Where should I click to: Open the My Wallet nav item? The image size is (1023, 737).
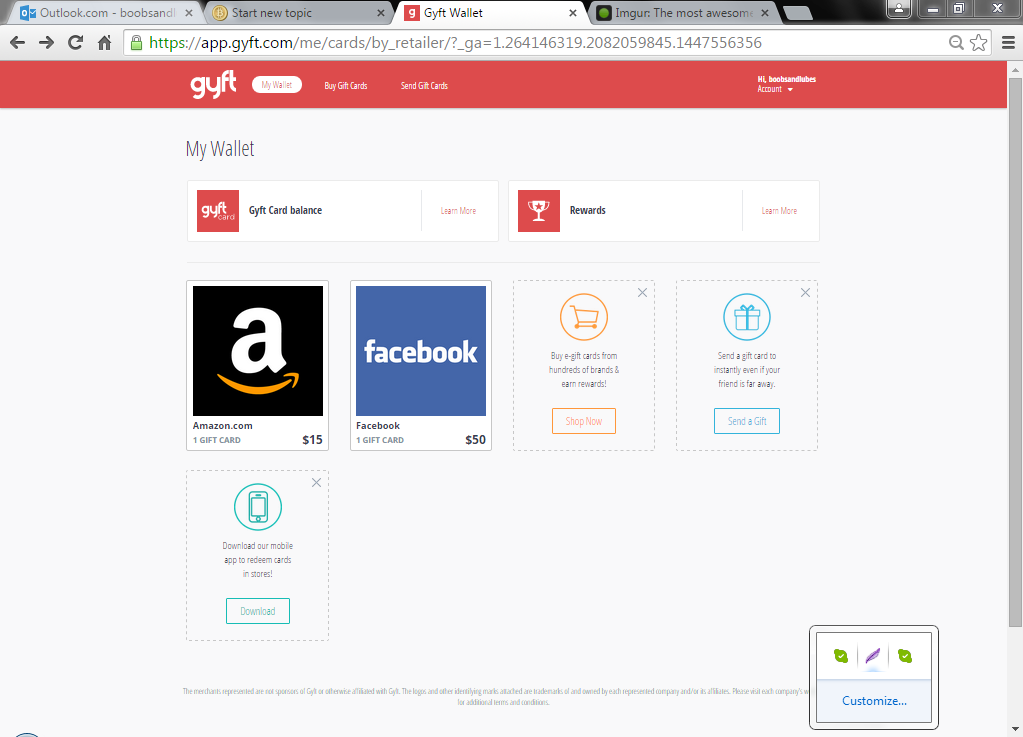[277, 85]
